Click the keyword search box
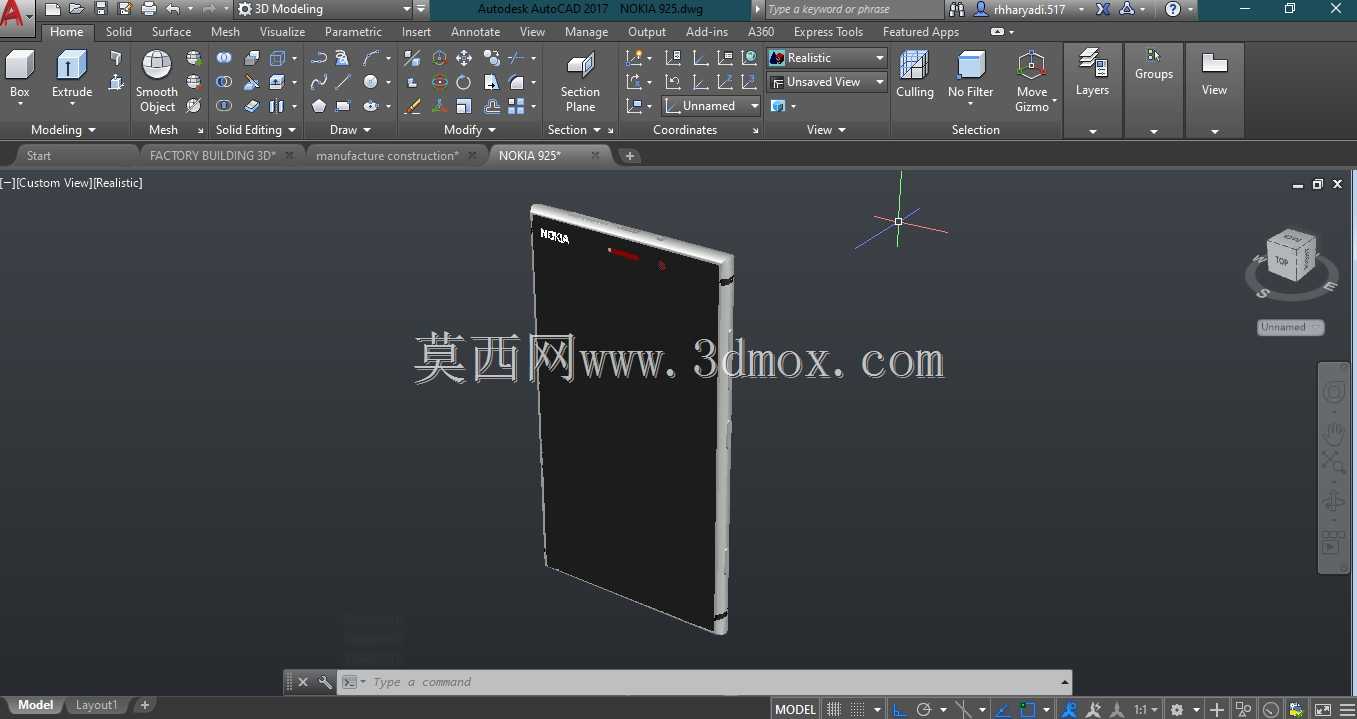 coord(852,9)
